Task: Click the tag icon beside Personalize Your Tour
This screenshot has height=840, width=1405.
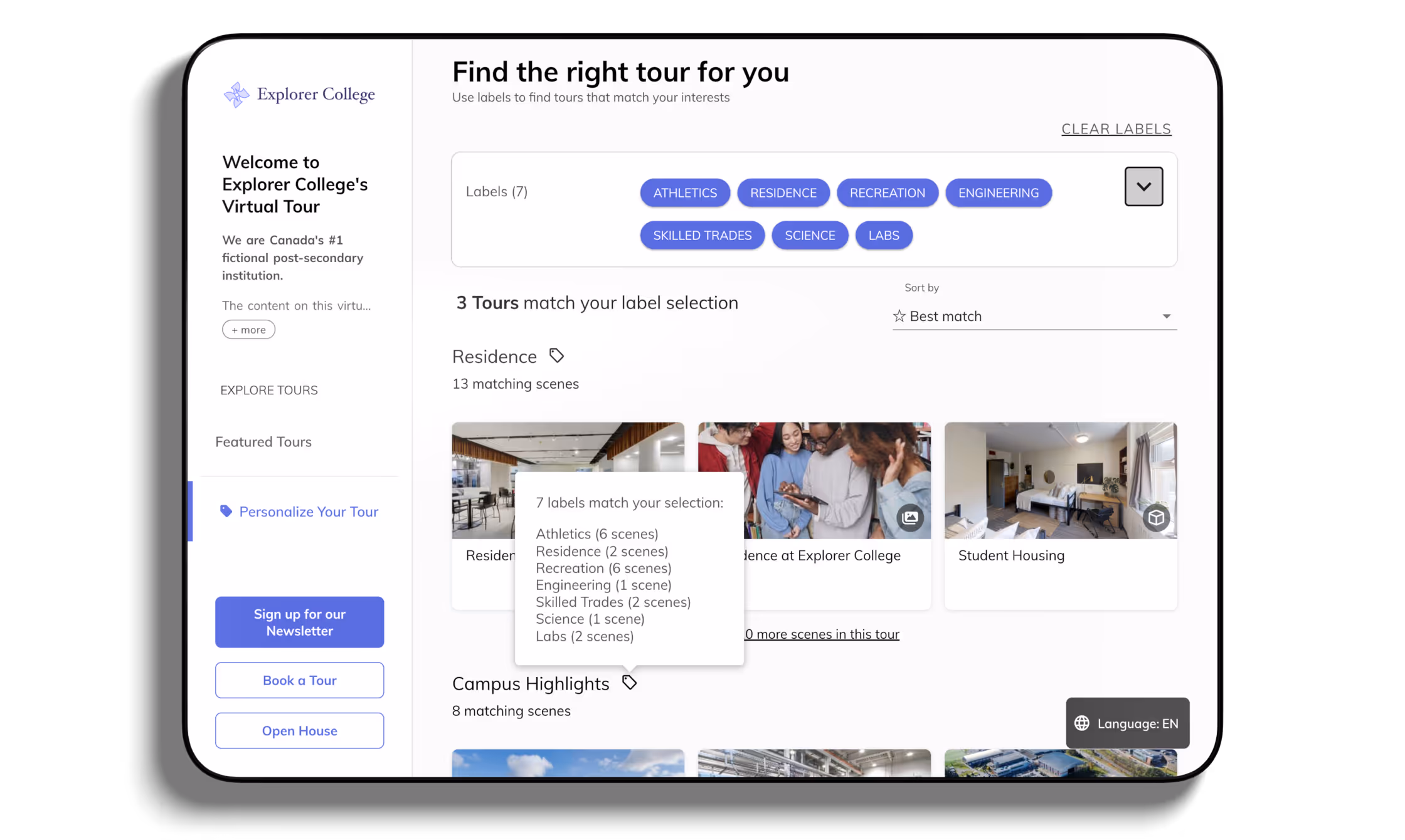Action: (226, 512)
